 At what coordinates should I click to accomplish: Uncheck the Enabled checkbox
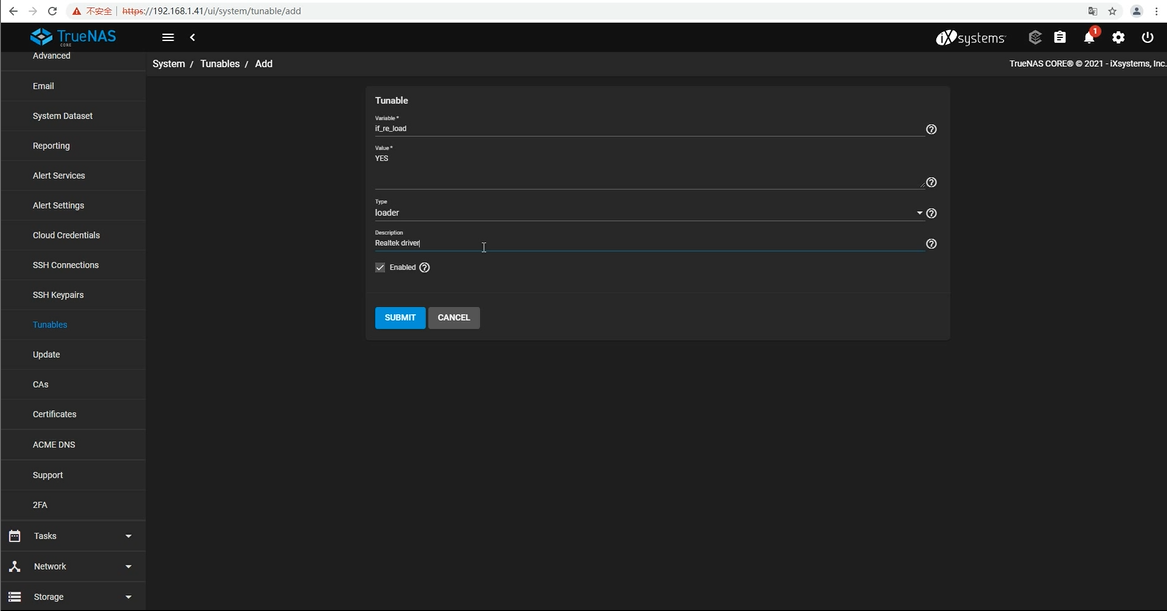[x=380, y=268]
